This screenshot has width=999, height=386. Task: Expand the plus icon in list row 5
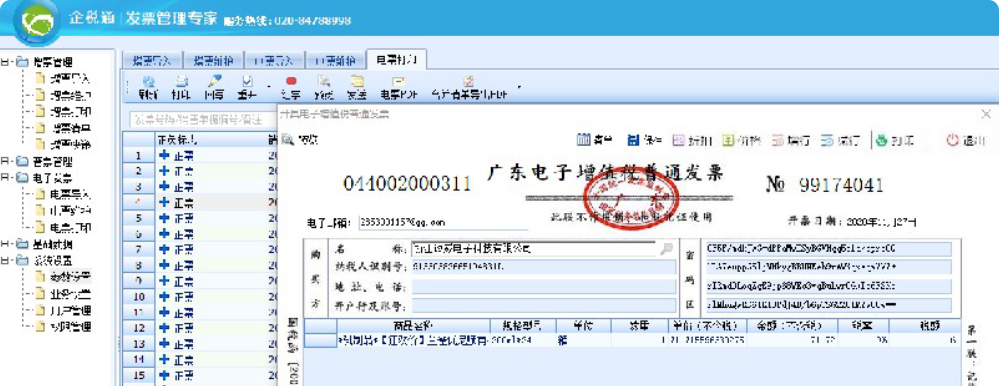click(164, 218)
